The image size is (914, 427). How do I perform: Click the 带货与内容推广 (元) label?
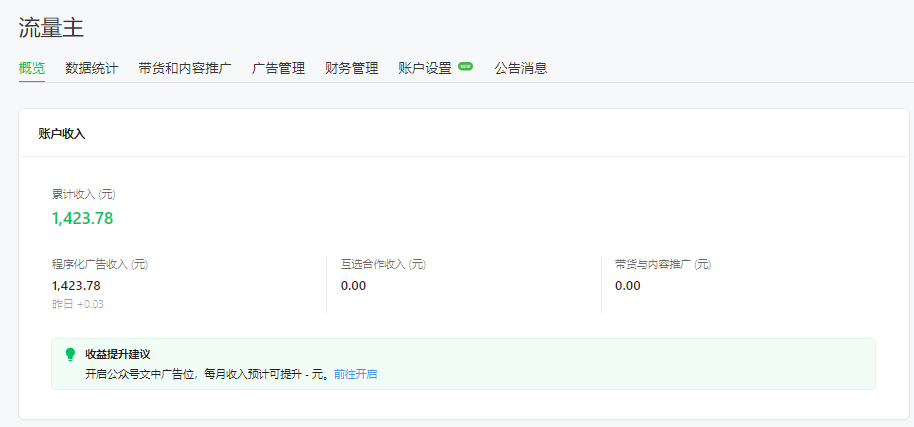(663, 264)
